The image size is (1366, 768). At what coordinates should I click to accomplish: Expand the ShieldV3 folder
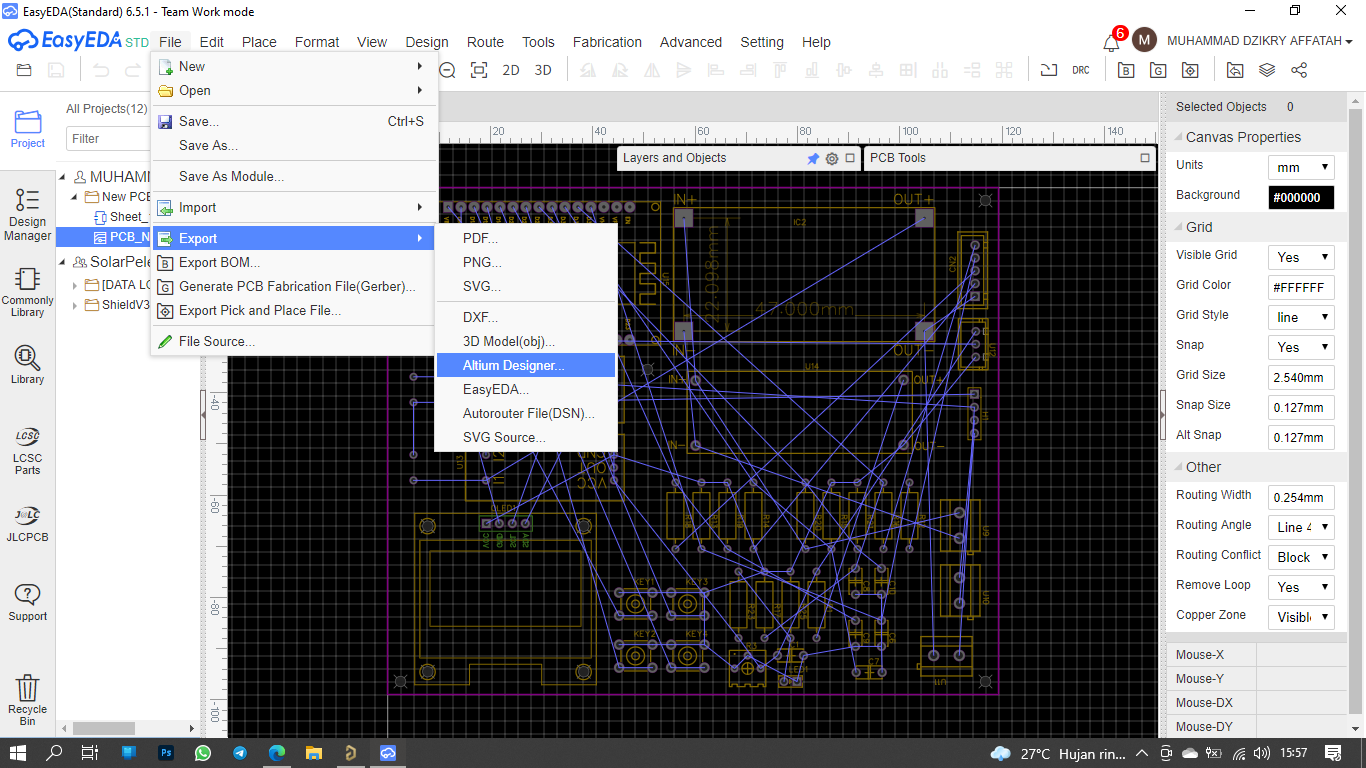pos(75,305)
